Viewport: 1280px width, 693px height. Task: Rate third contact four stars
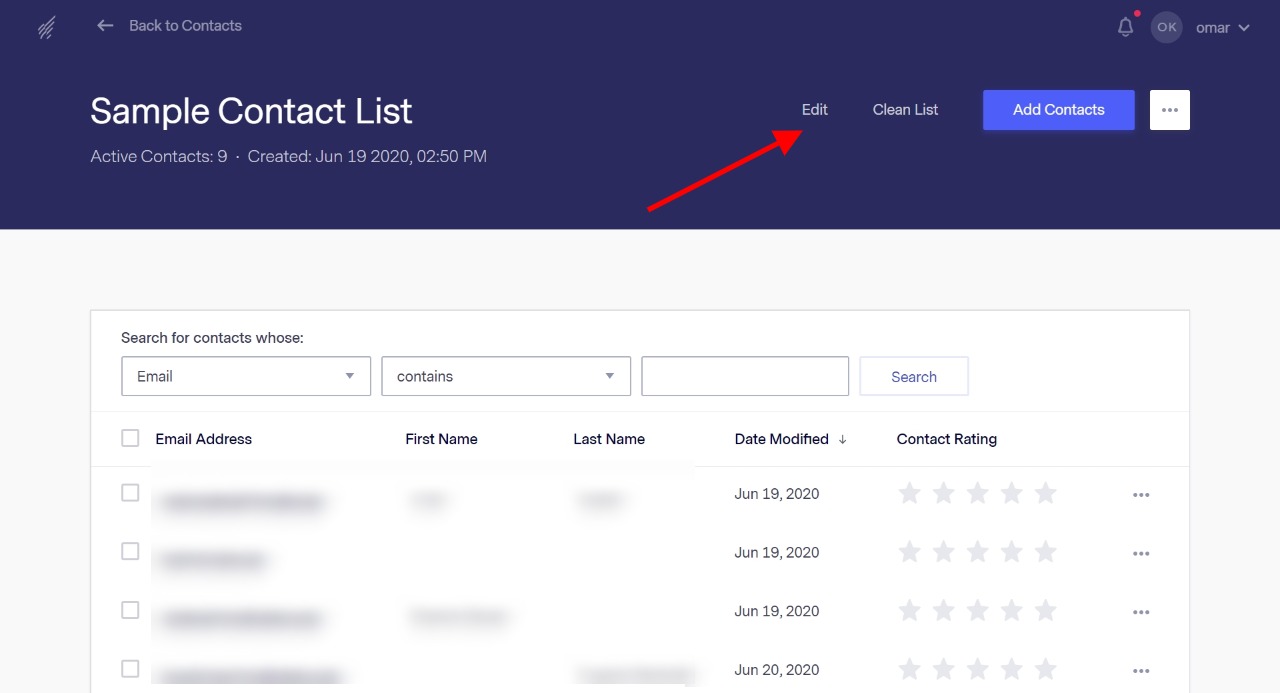coord(1011,611)
